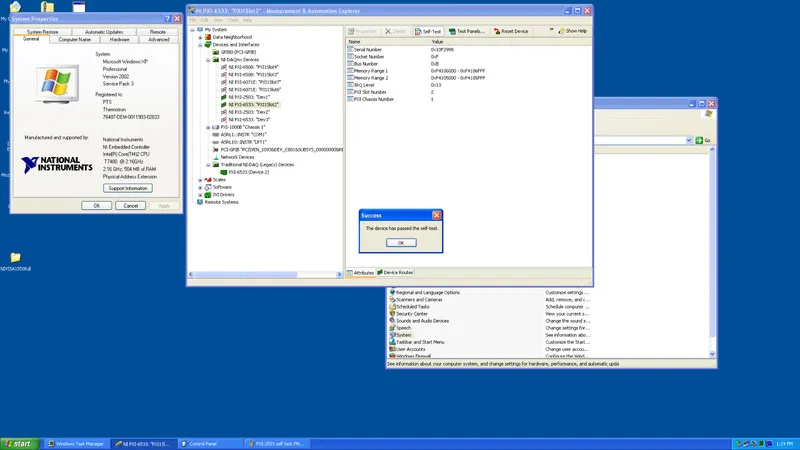
Task: Expand the IVI Drivers node
Action: click(x=200, y=195)
